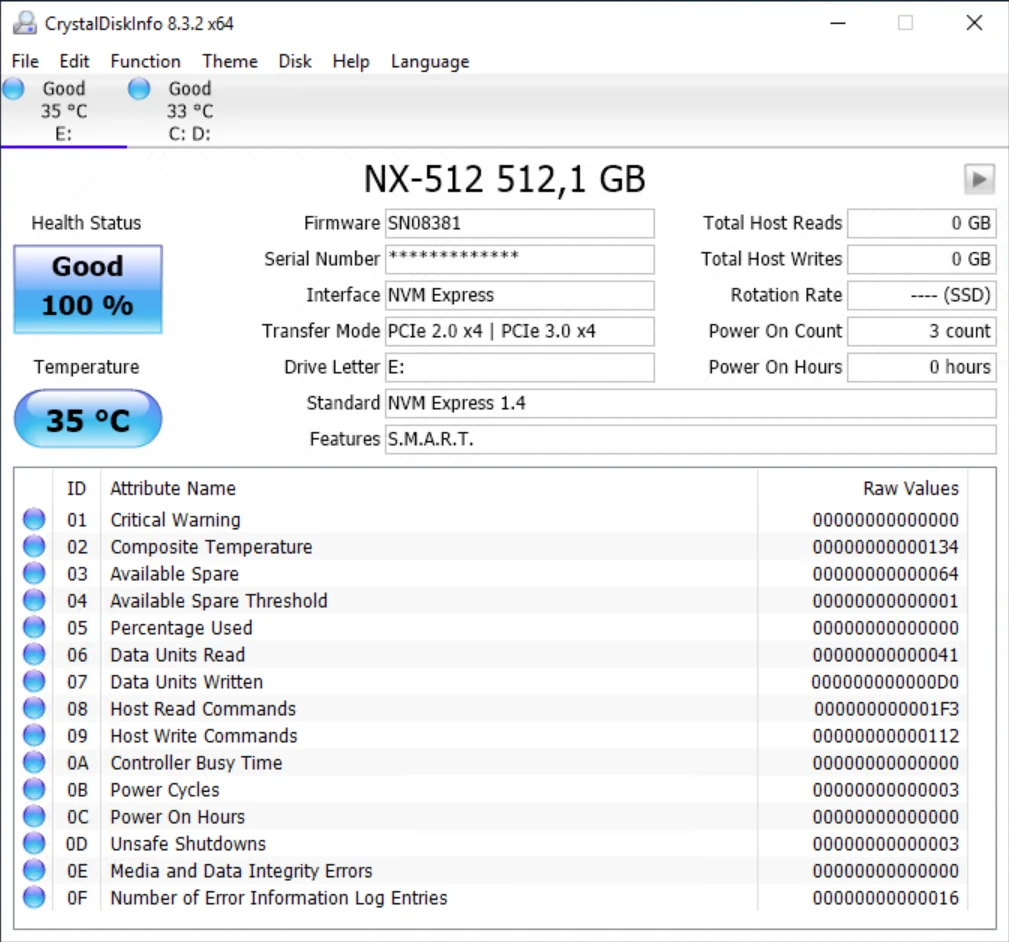Open the Disk menu
1009x942 pixels.
pos(294,61)
